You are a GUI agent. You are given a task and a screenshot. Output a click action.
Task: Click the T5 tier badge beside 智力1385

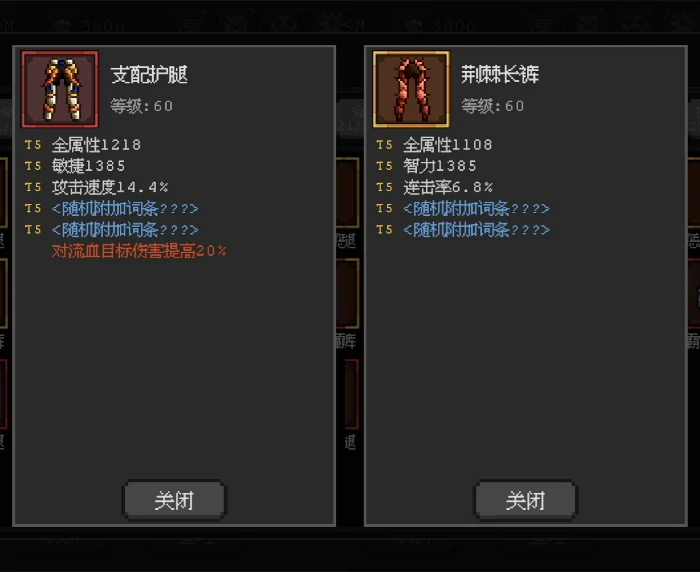(384, 166)
